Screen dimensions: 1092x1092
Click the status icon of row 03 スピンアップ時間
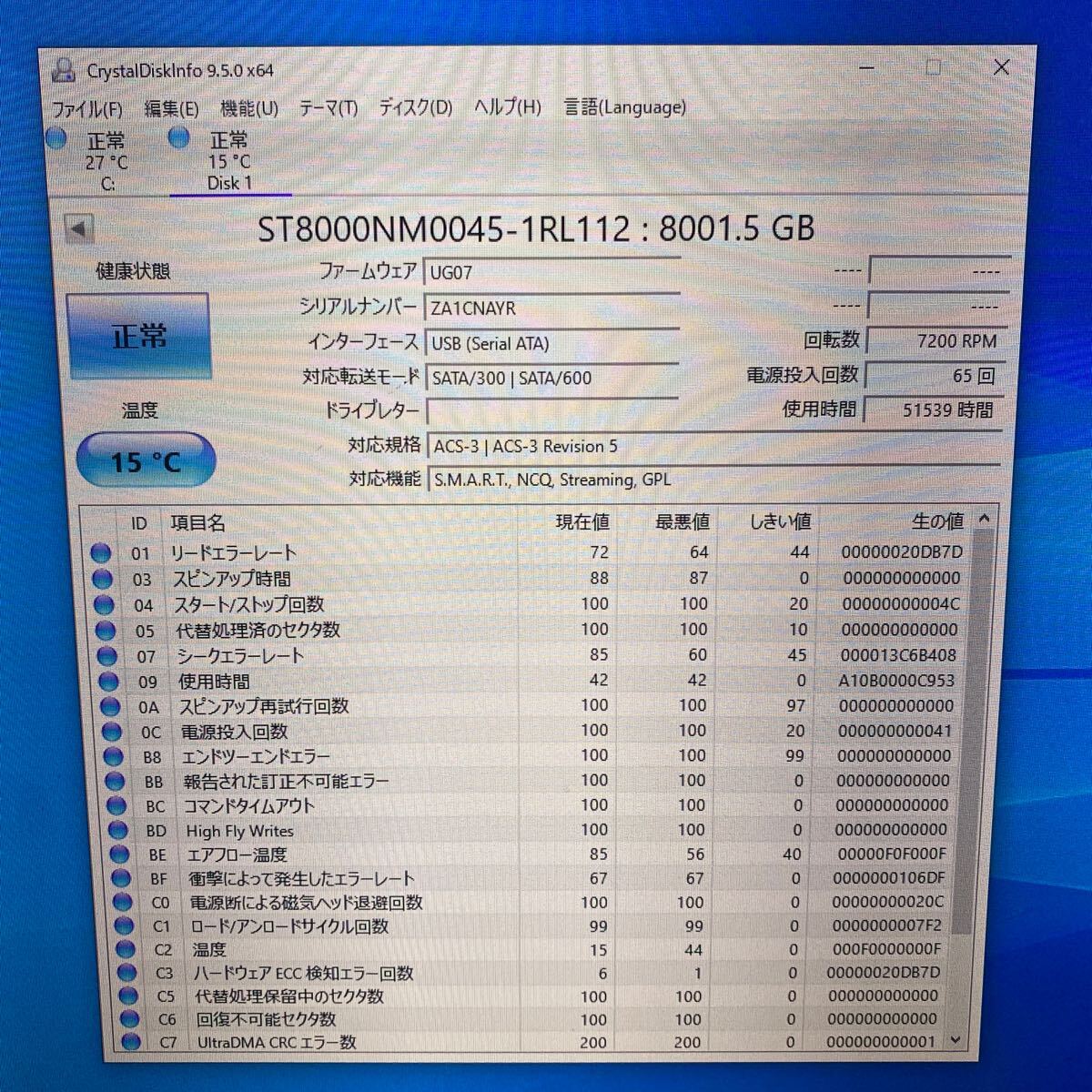[x=103, y=579]
